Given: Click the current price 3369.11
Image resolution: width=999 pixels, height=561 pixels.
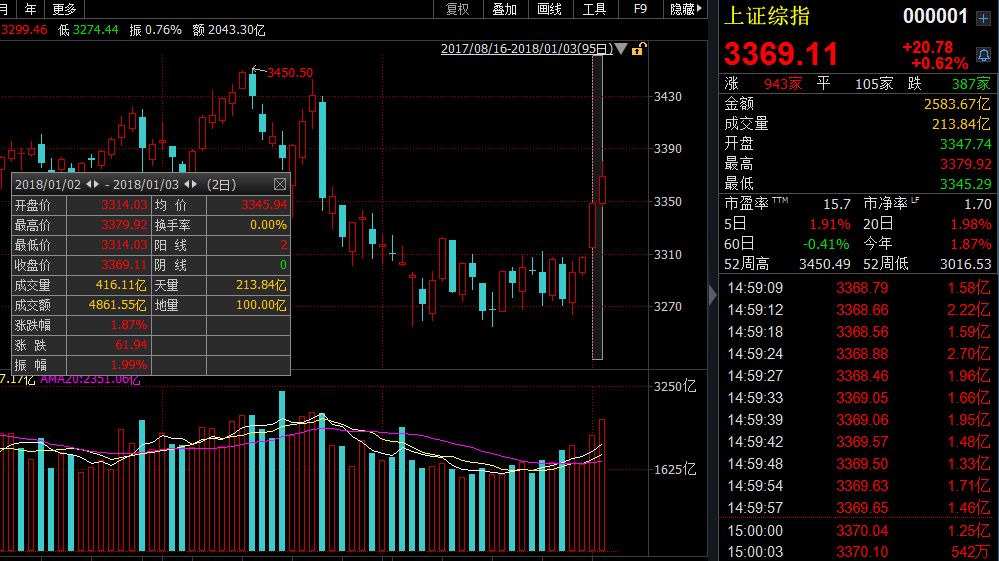Looking at the screenshot, I should click(780, 54).
